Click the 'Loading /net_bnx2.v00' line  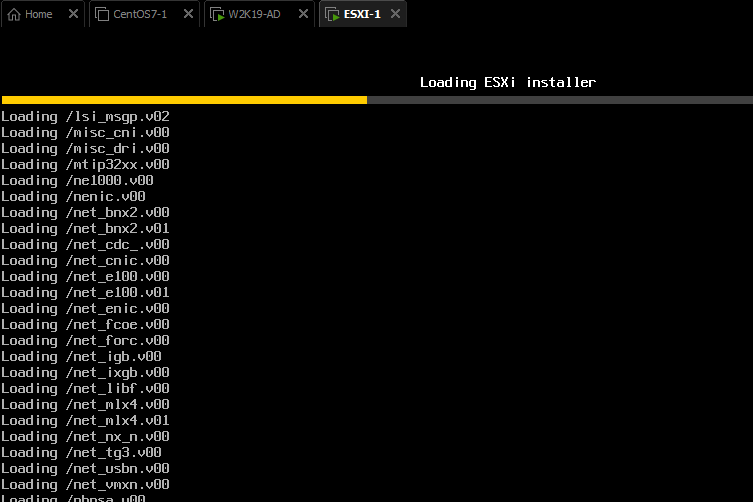(x=85, y=212)
